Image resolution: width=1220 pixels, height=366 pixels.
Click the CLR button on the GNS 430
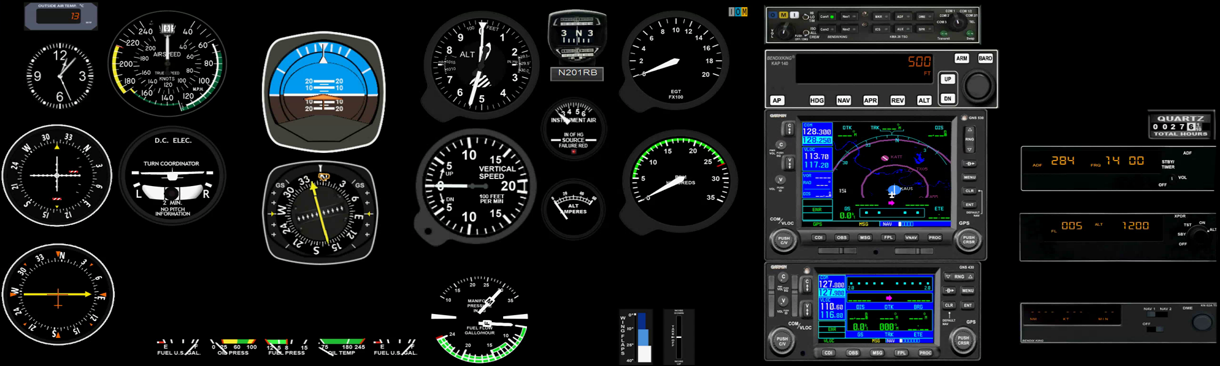click(x=949, y=305)
